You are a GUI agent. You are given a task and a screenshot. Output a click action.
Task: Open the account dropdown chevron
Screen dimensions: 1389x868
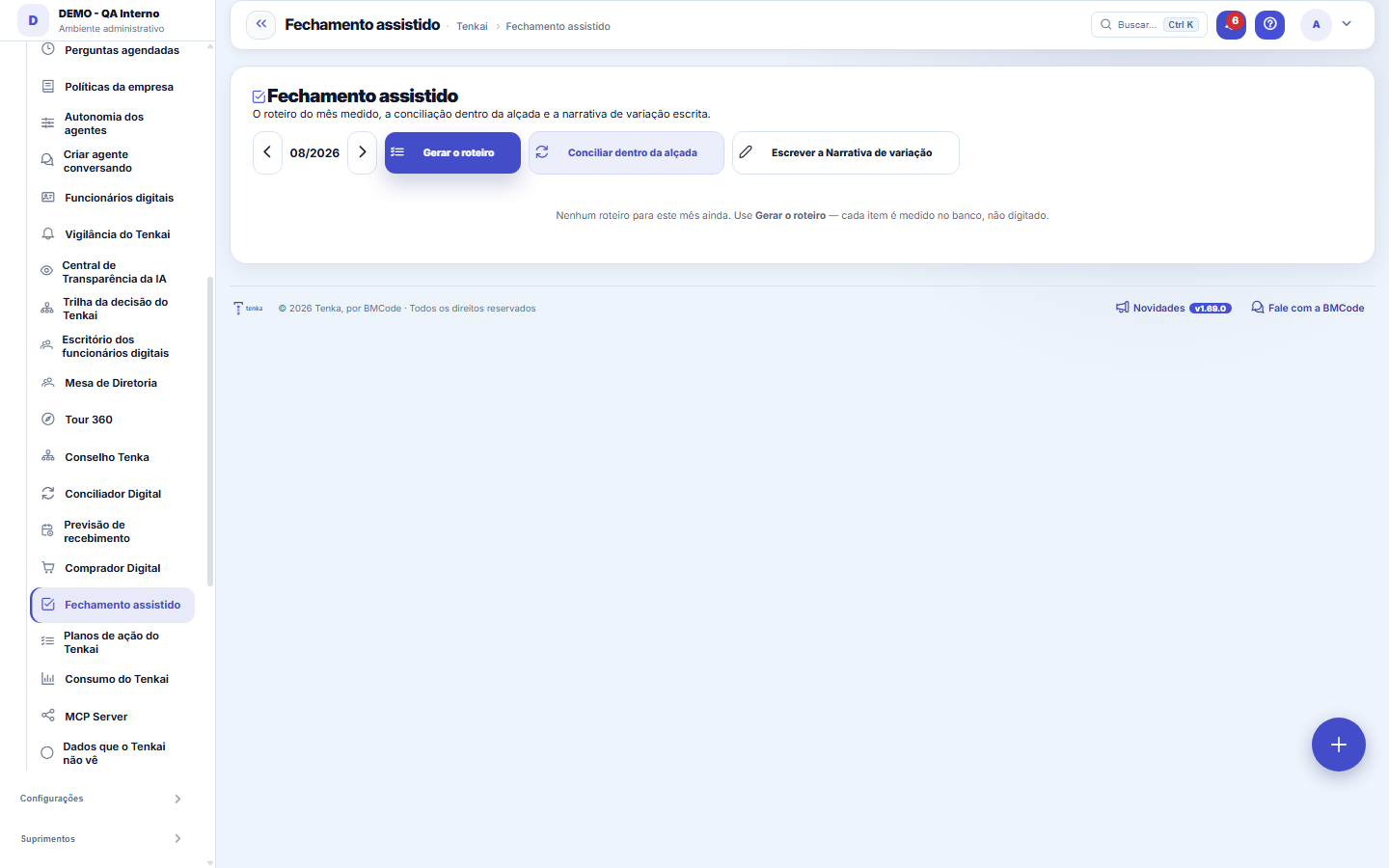1347,24
